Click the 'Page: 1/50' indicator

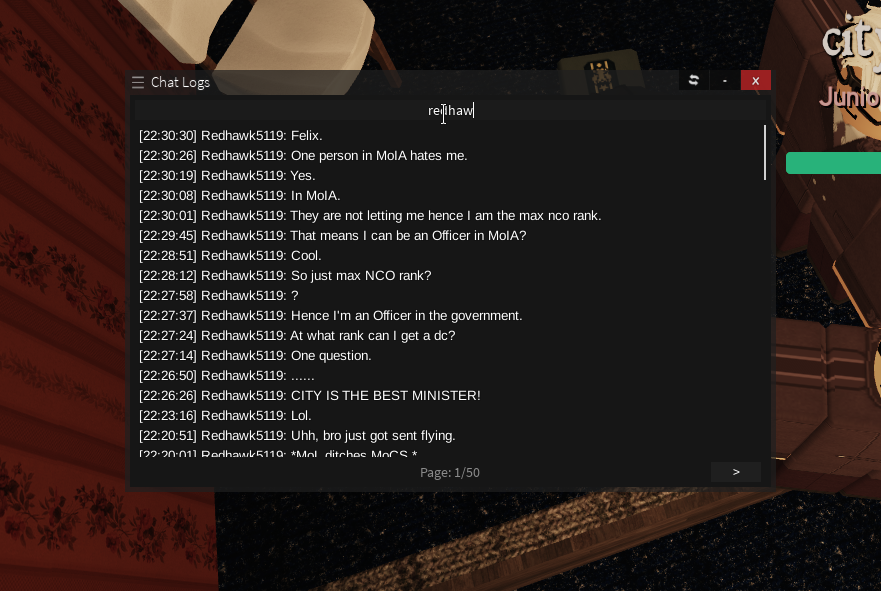pyautogui.click(x=450, y=472)
